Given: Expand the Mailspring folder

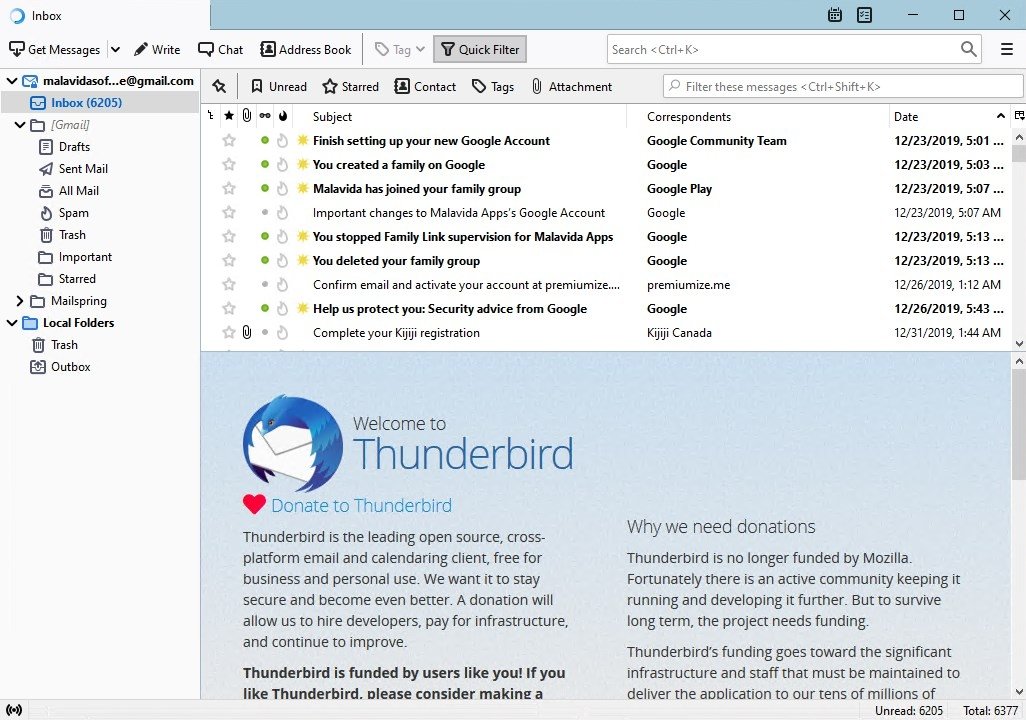Looking at the screenshot, I should 20,300.
